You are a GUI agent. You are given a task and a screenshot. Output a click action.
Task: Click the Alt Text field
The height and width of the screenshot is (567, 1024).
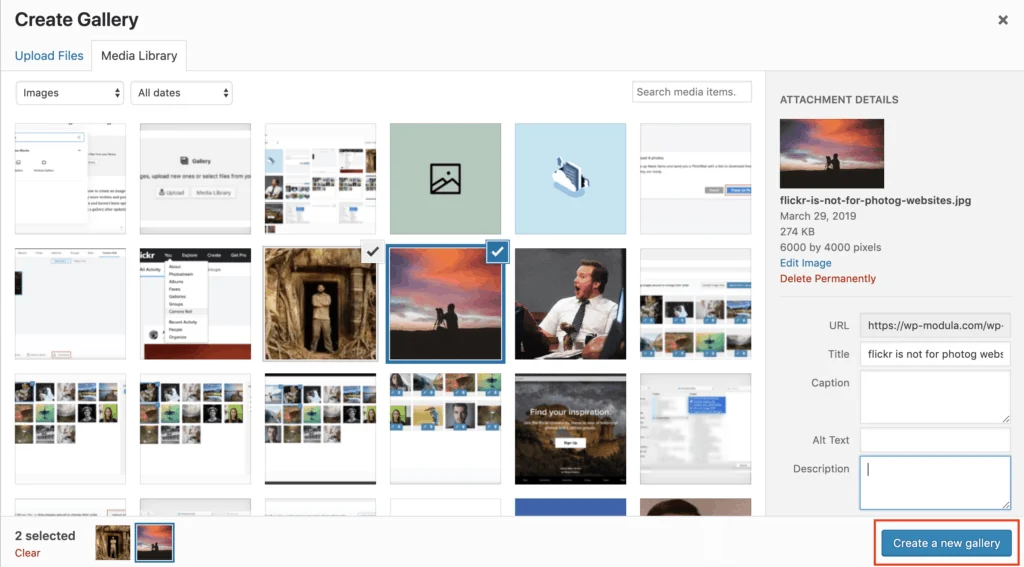(935, 440)
